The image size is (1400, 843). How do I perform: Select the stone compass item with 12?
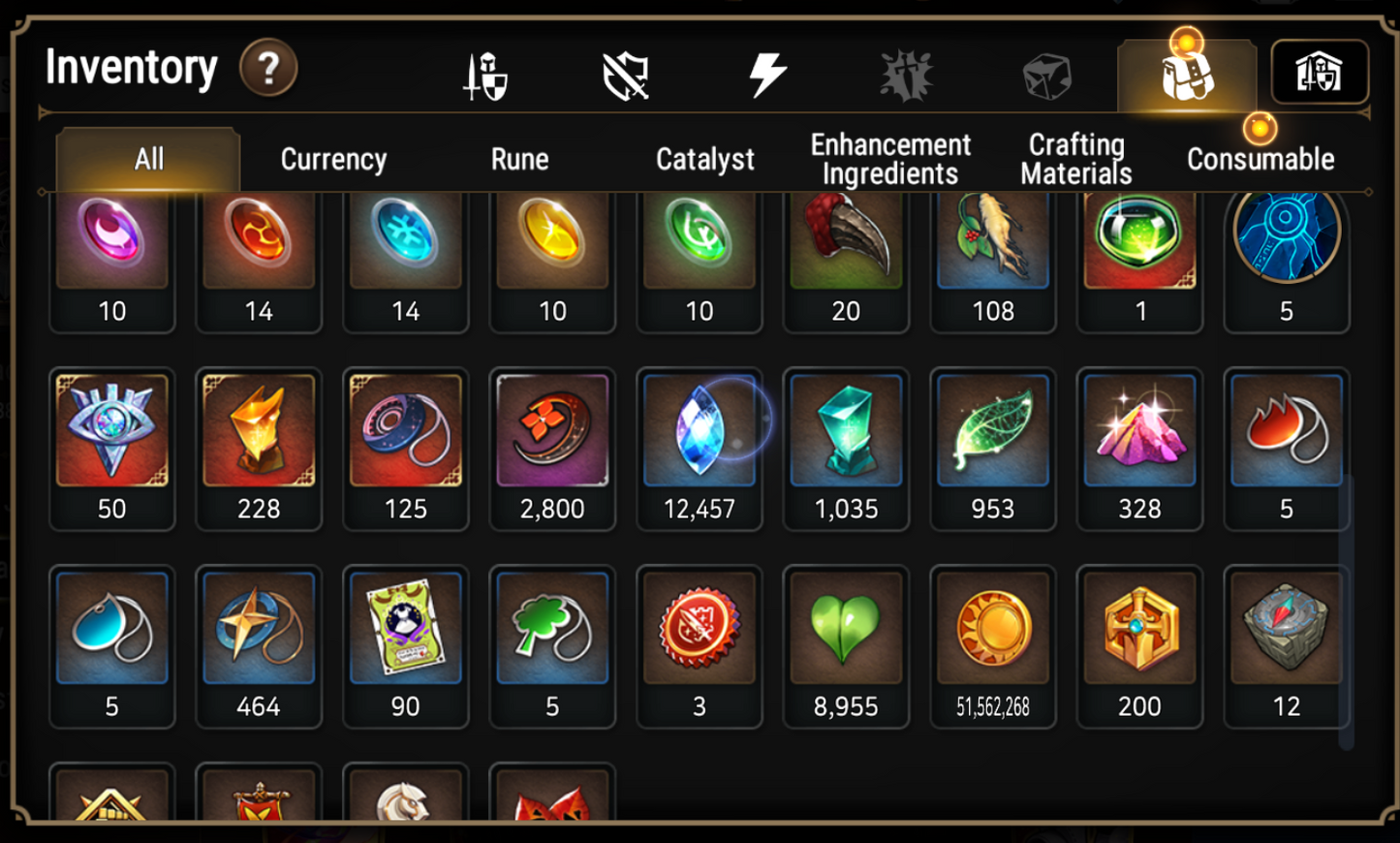coord(1287,646)
